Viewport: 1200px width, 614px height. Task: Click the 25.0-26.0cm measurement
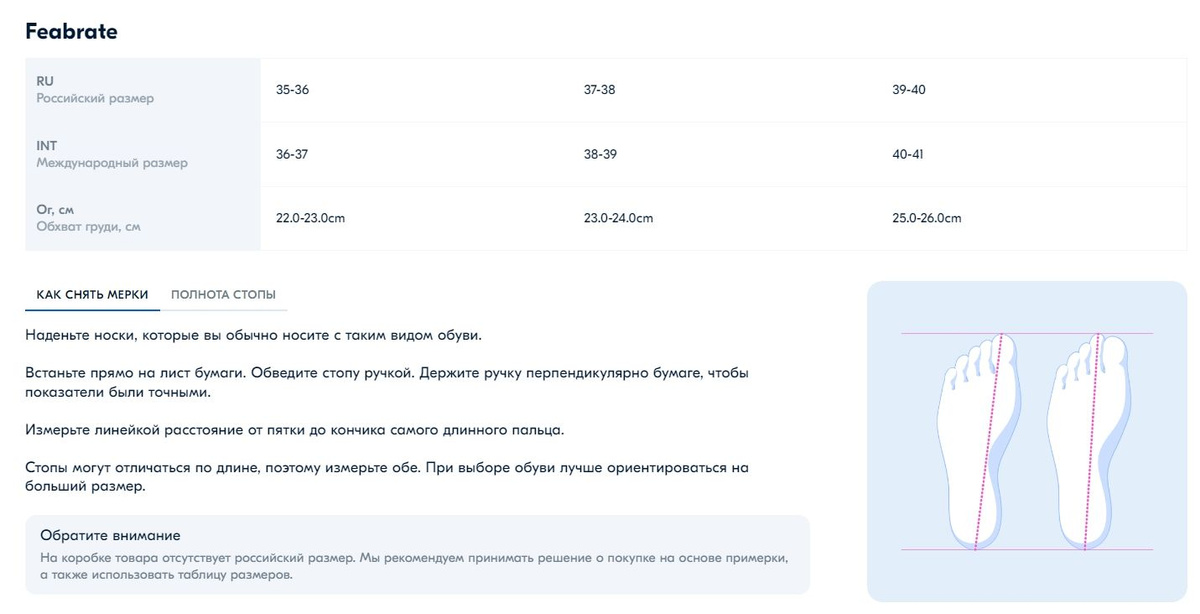pos(927,218)
